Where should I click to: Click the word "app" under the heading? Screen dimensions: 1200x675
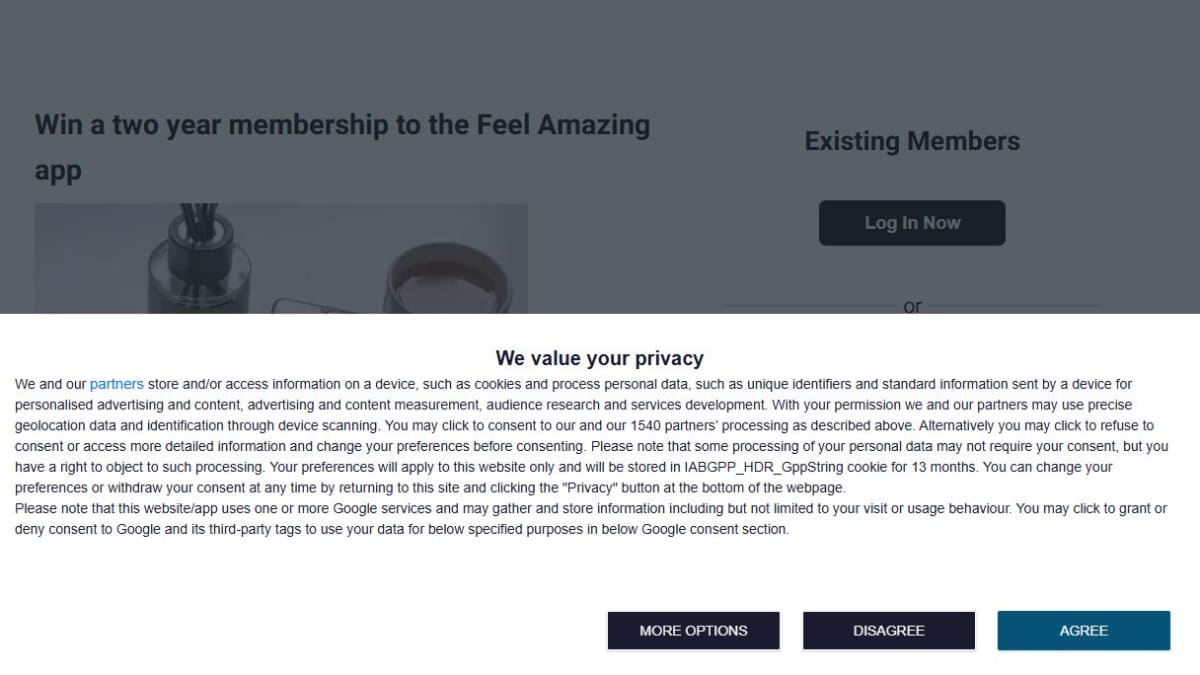58,171
